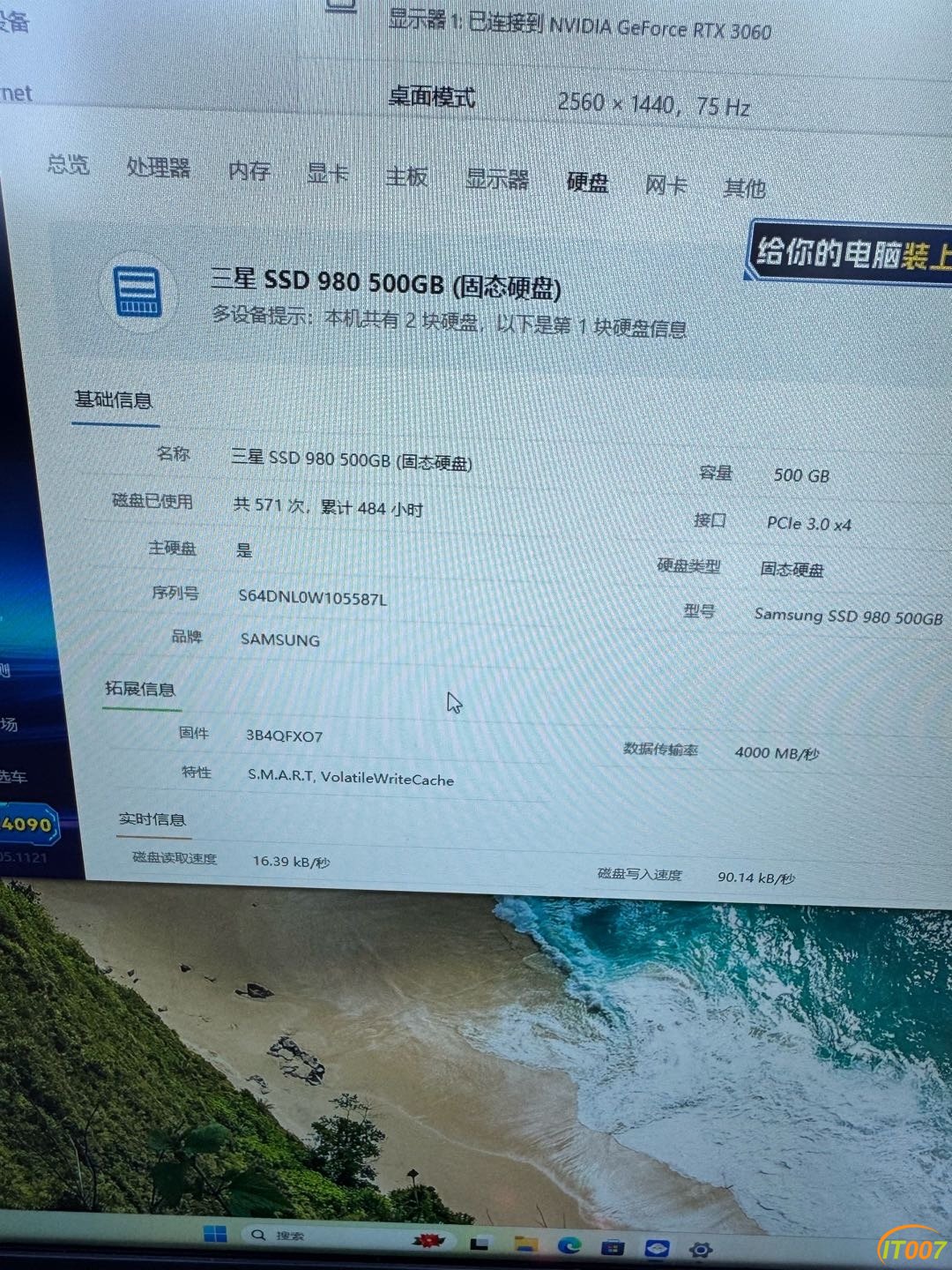Click the 多设备提示 multi-disk notice
The image size is (952, 1270).
click(x=450, y=322)
